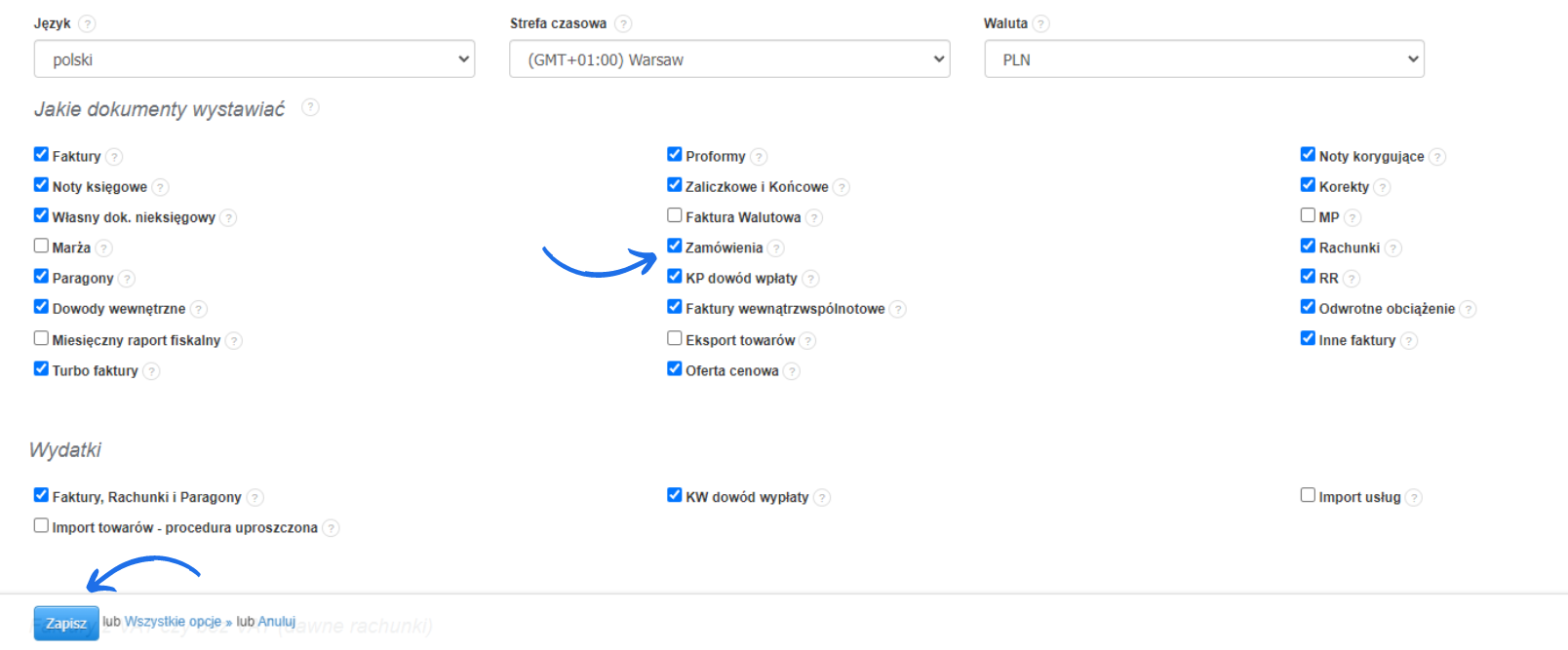Click help icon beside Noty korygujące
The width and height of the screenshot is (1568, 650).
1437,157
